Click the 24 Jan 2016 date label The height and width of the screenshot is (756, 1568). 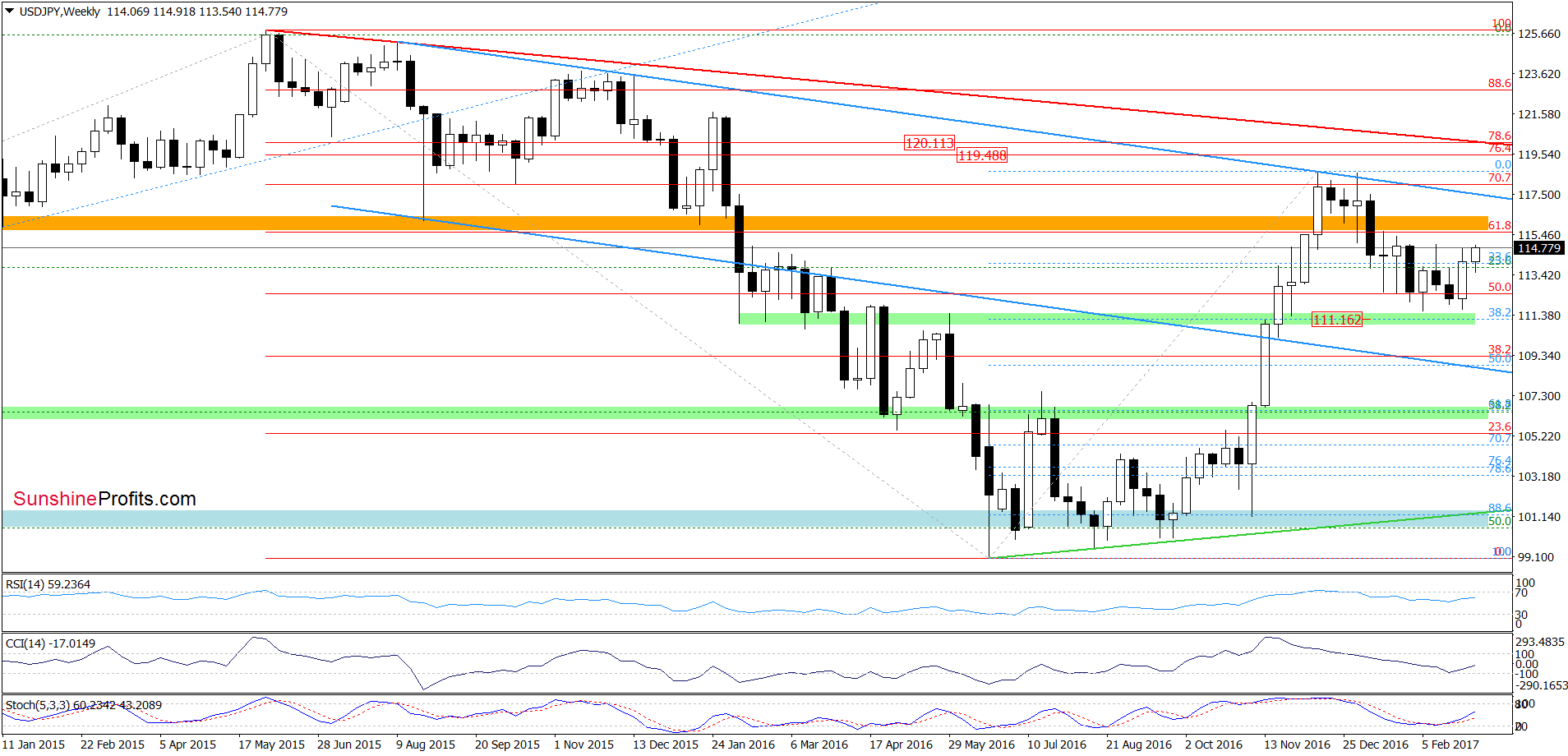744,744
